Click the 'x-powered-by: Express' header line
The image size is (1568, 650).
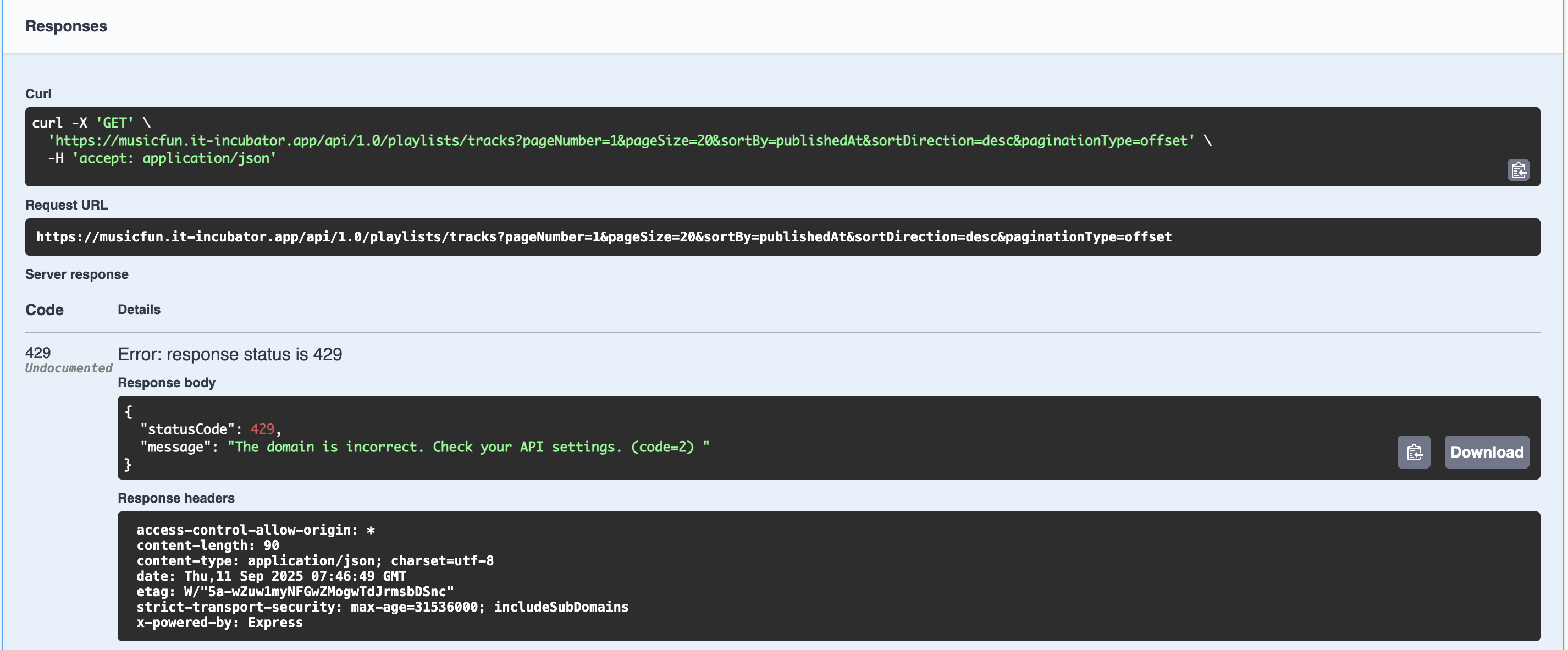pos(219,622)
